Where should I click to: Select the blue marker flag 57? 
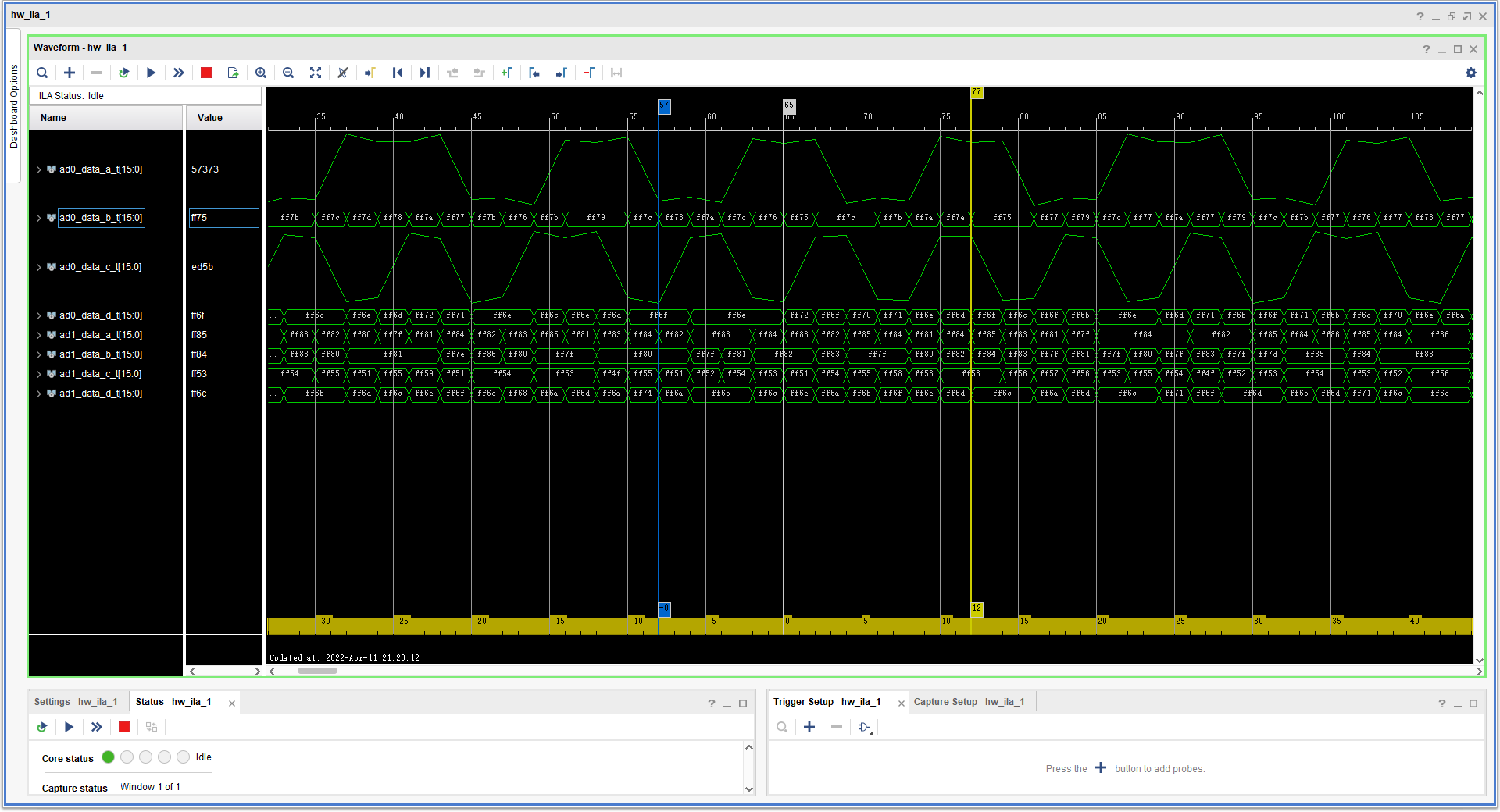(664, 105)
